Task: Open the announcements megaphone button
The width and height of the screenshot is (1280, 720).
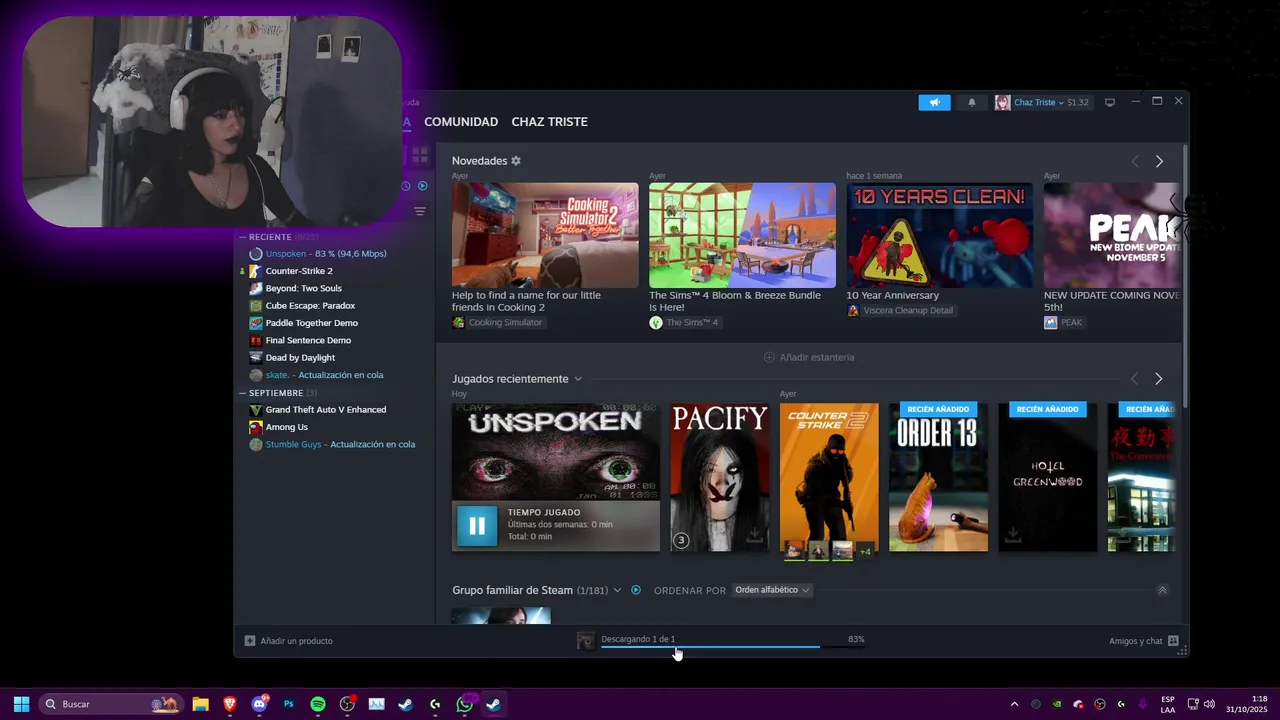Action: point(934,102)
